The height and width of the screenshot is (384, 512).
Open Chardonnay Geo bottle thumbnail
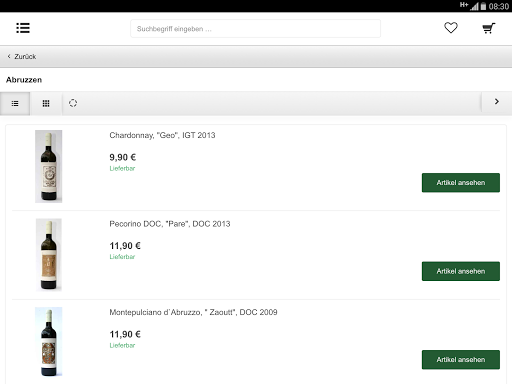(49, 166)
